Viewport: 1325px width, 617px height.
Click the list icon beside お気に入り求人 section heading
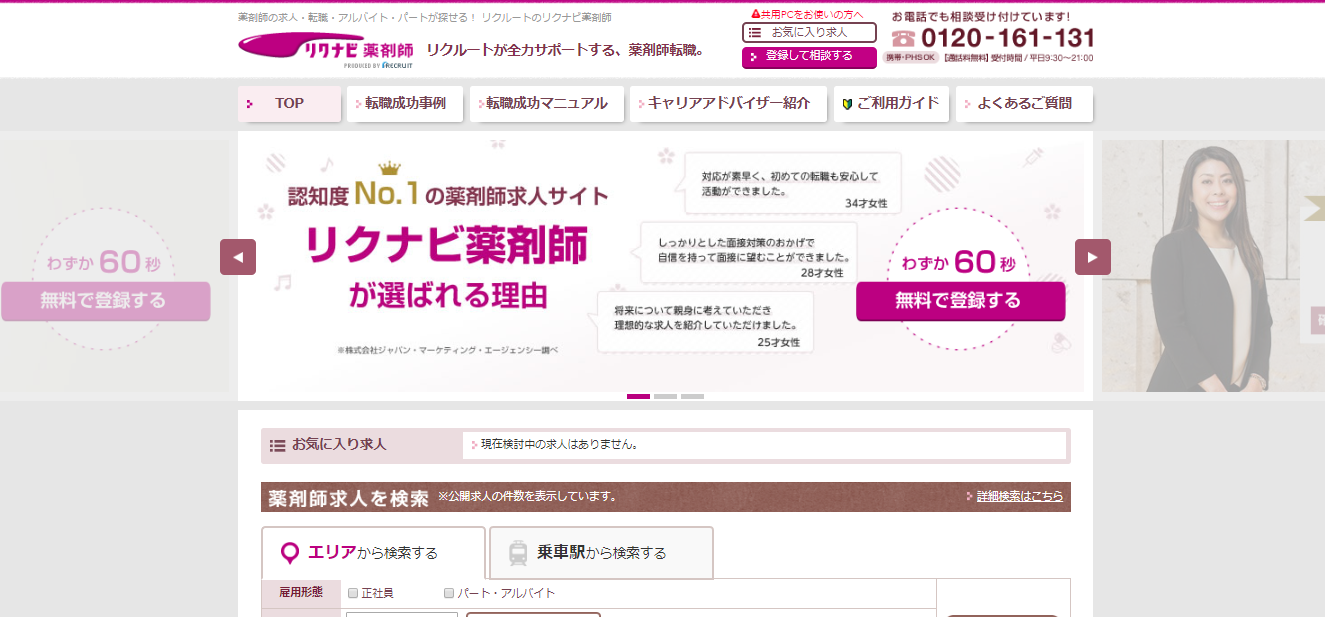coord(278,445)
